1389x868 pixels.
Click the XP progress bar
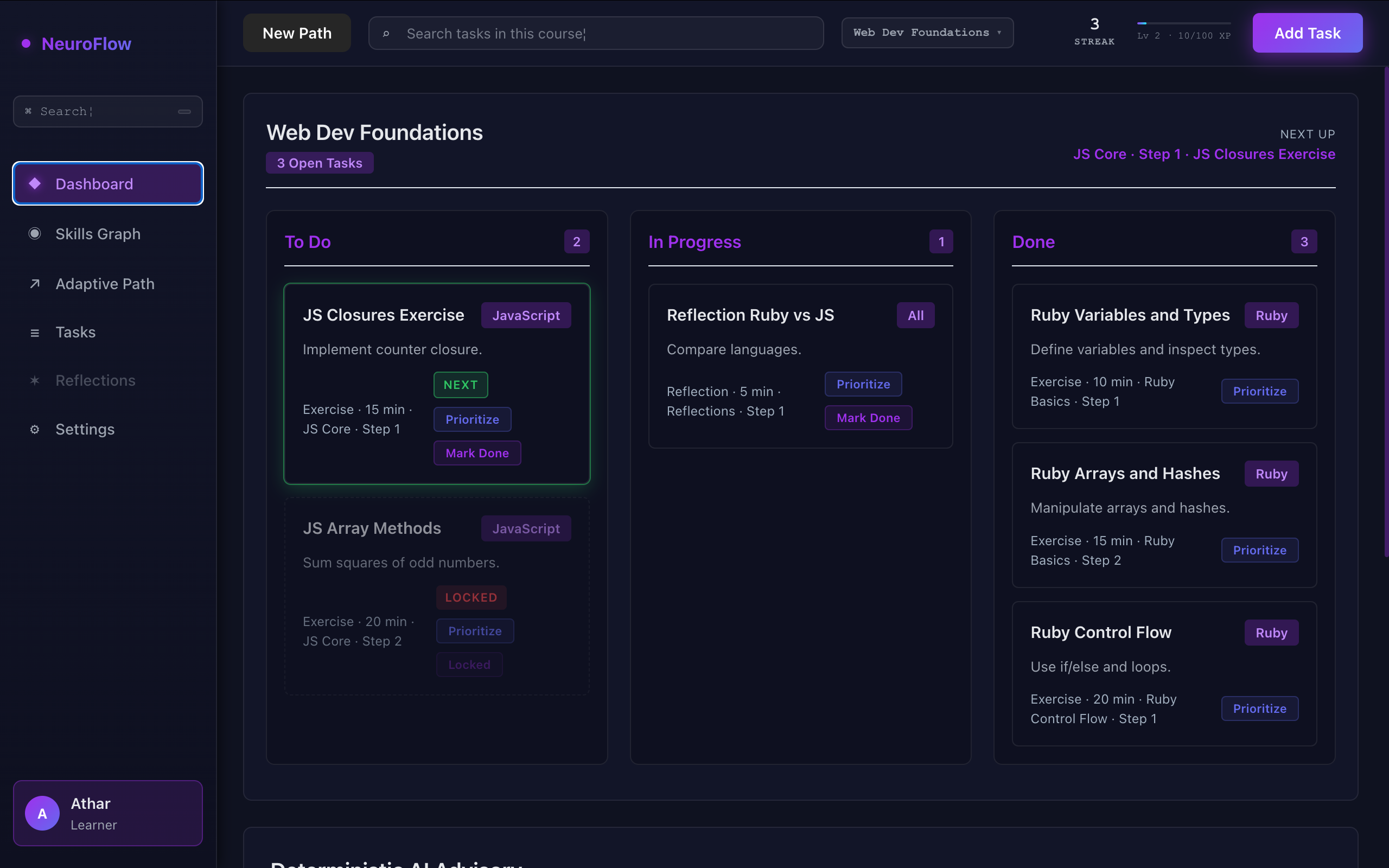click(1183, 23)
